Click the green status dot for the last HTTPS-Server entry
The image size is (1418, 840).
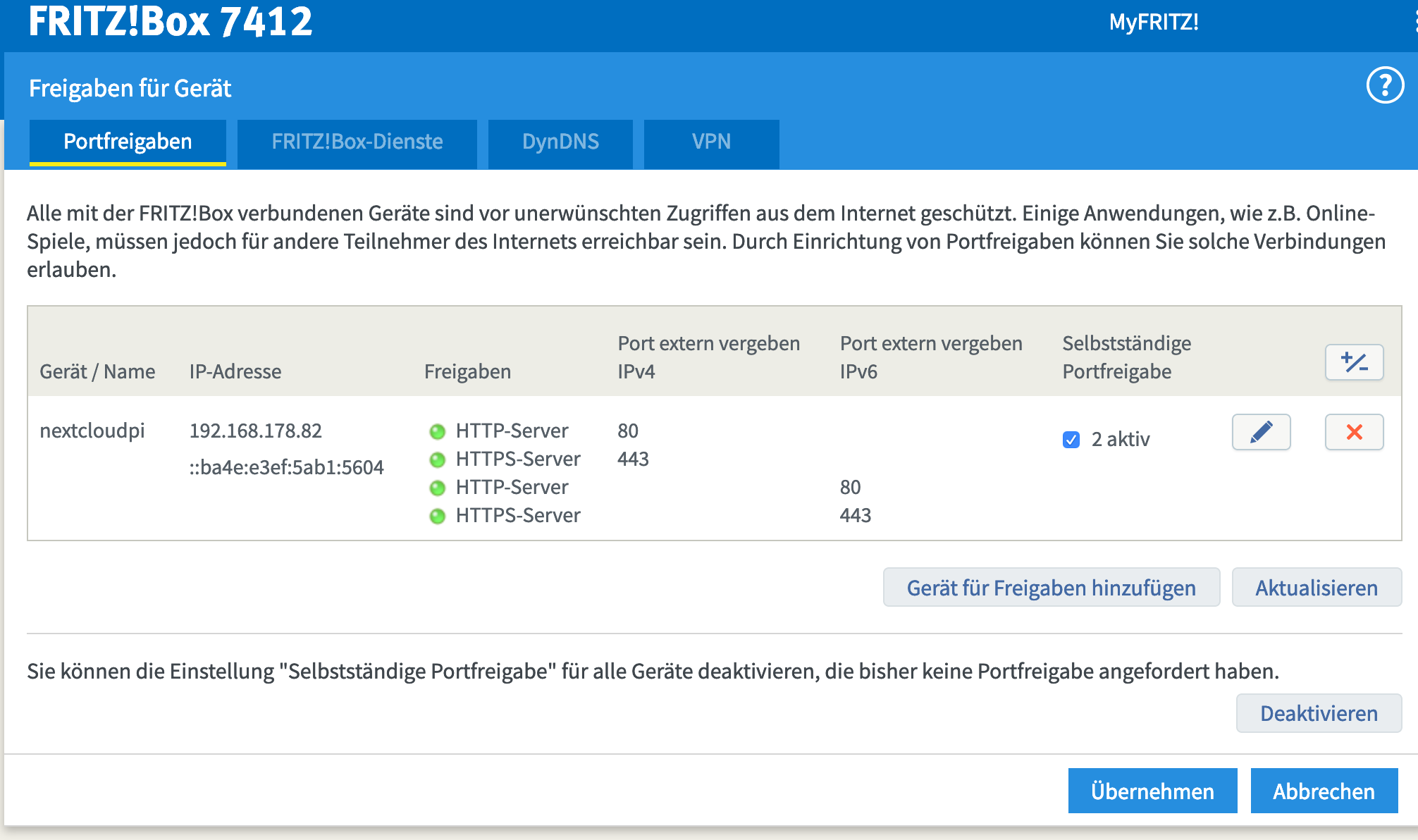(438, 516)
